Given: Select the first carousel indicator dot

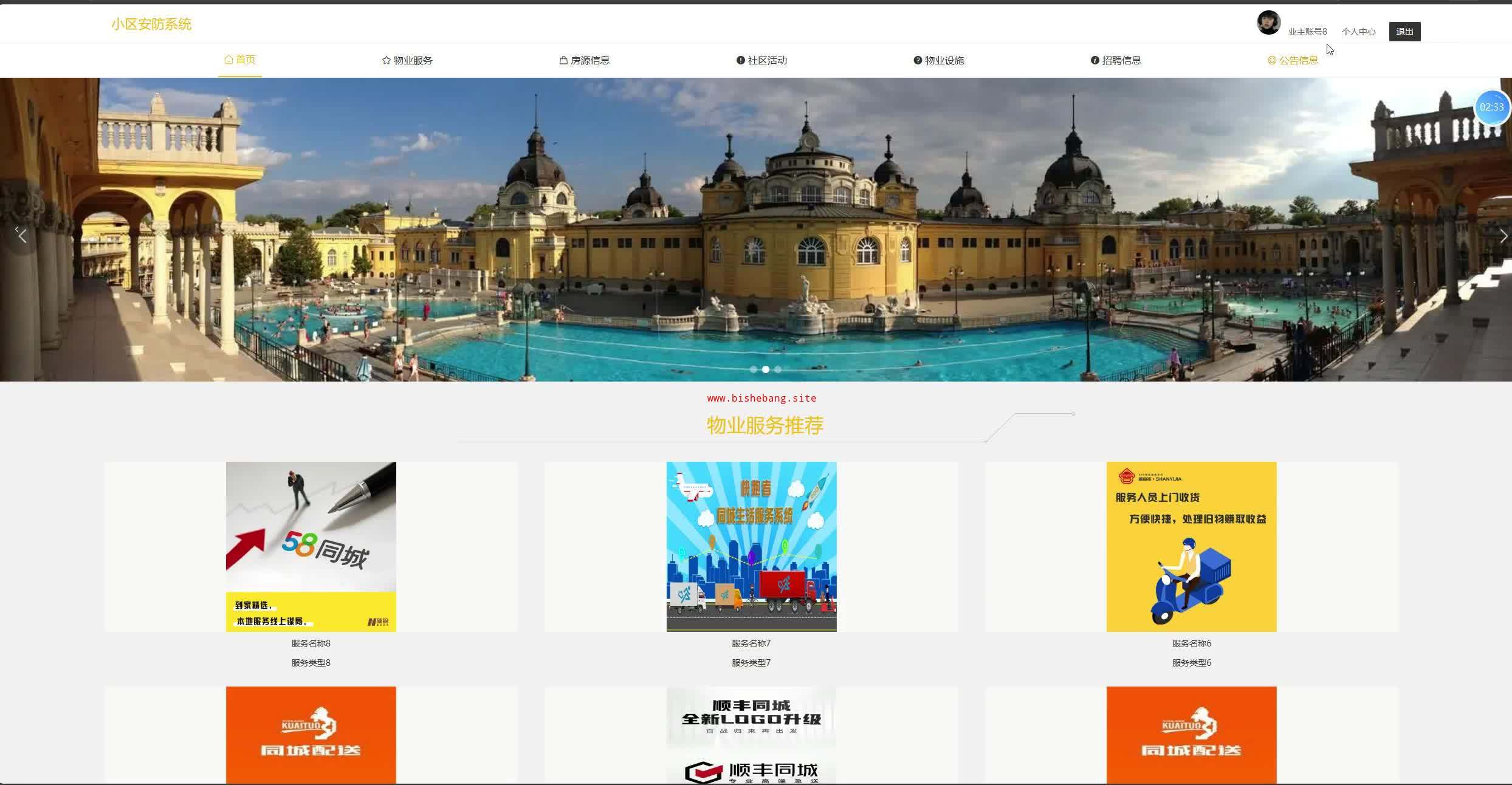Looking at the screenshot, I should (x=754, y=369).
